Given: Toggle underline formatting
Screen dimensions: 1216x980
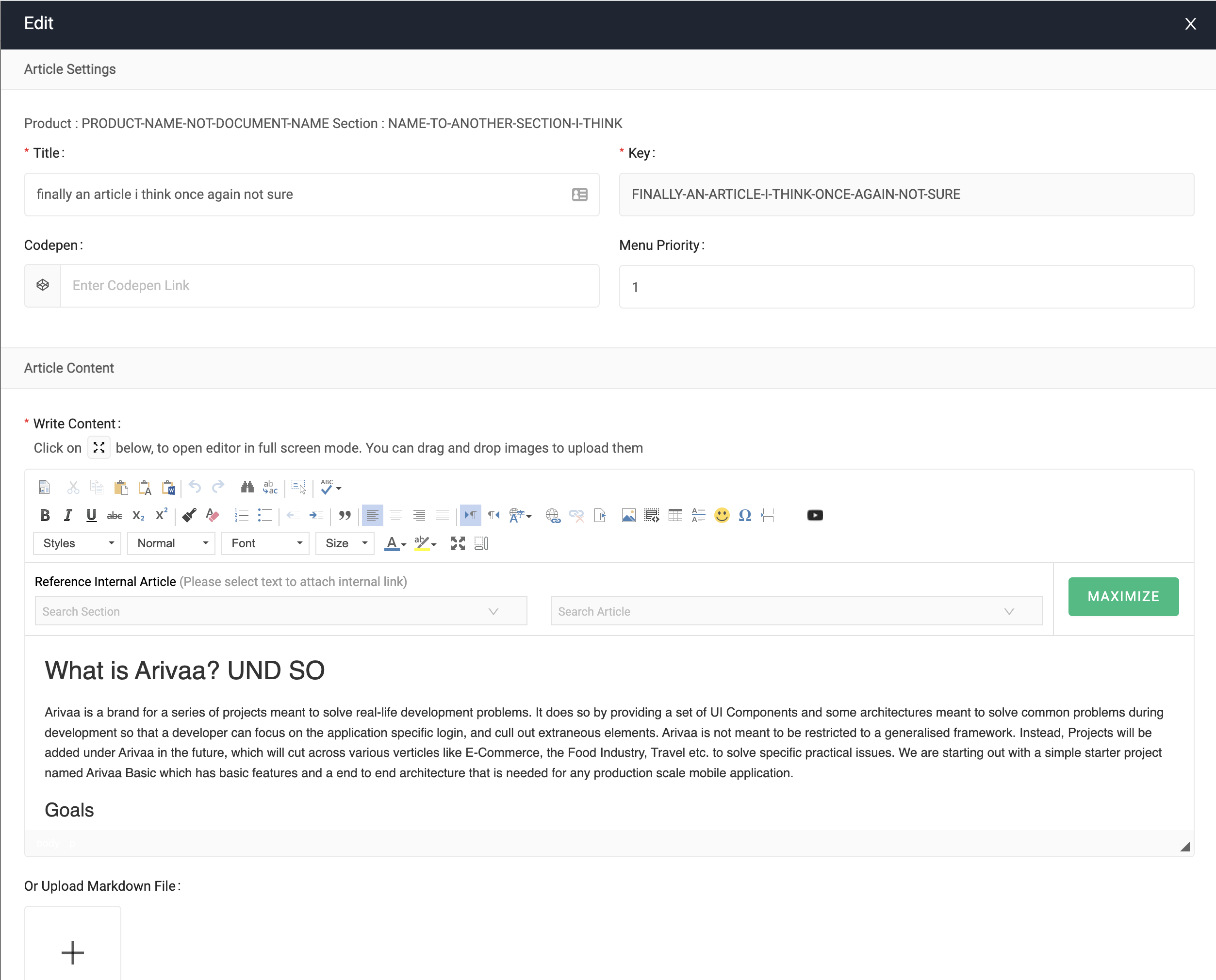Looking at the screenshot, I should click(91, 515).
